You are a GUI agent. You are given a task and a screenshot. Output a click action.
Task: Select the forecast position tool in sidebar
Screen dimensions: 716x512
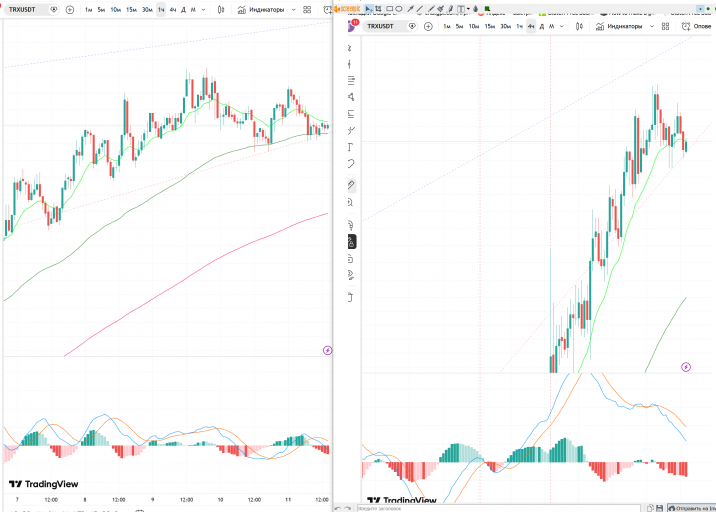[x=351, y=114]
